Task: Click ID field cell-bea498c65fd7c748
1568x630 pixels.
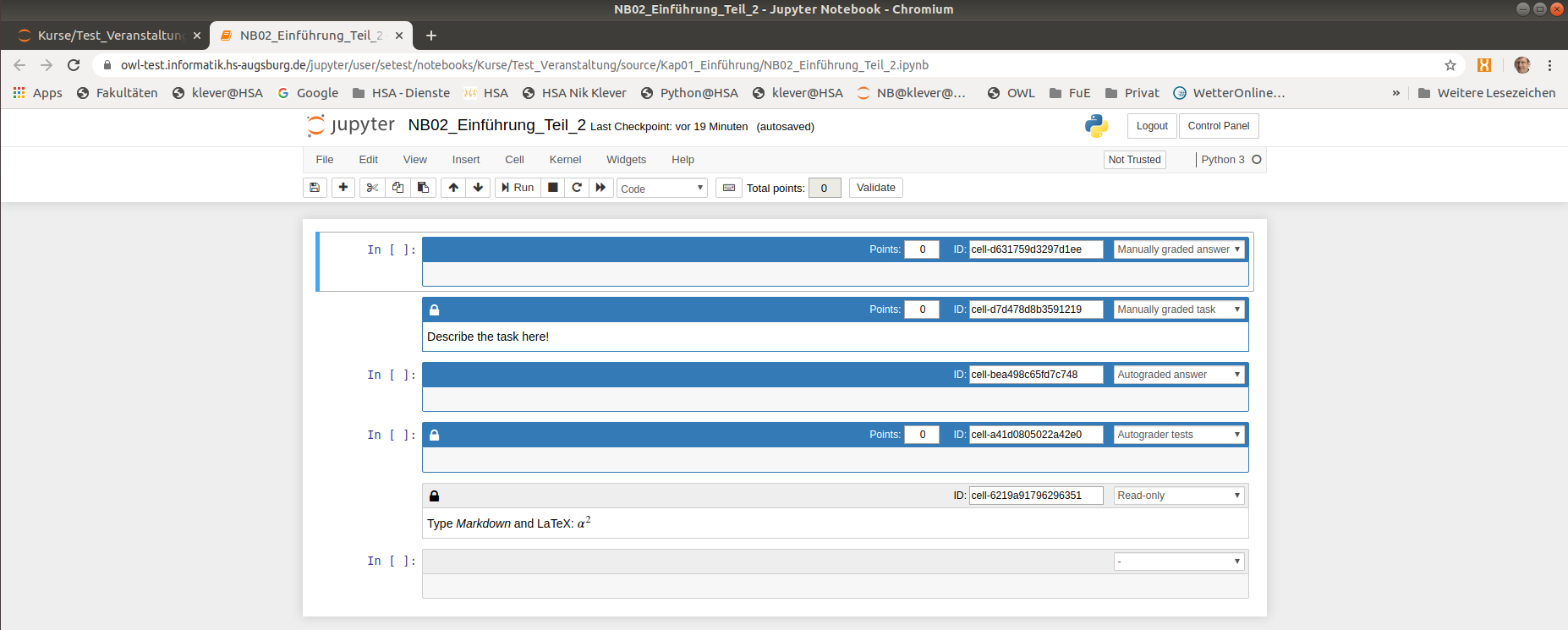Action: coord(1036,375)
